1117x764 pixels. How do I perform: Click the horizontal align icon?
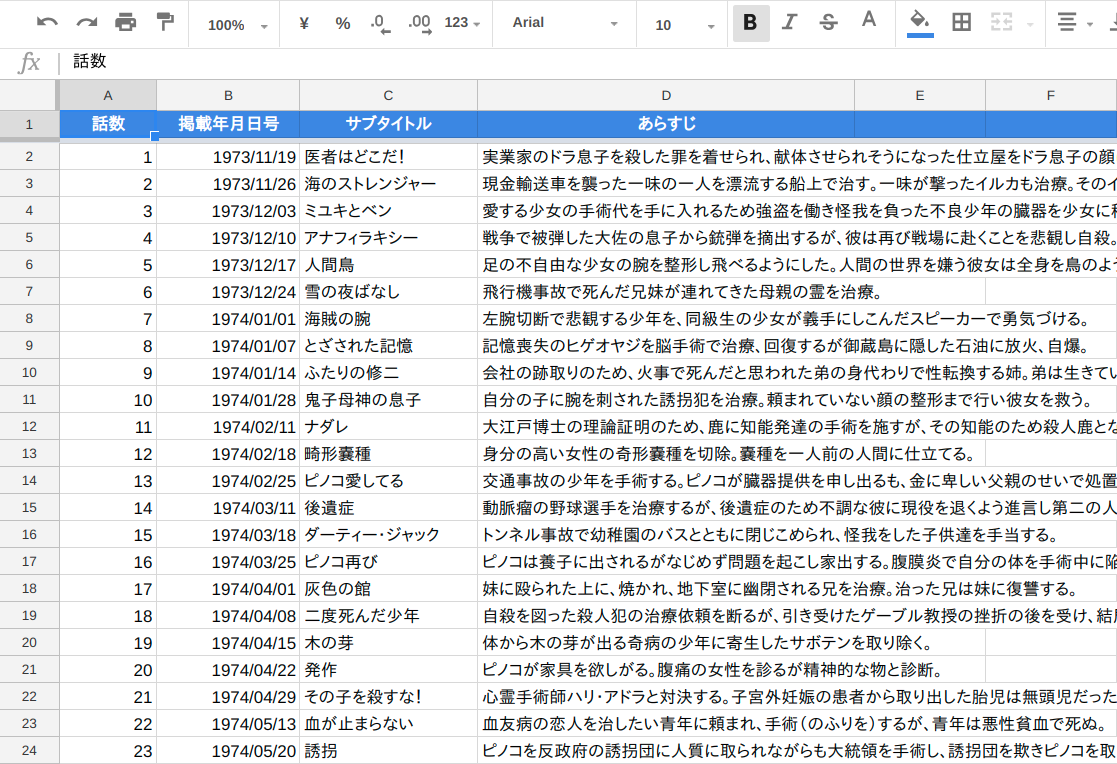1067,23
